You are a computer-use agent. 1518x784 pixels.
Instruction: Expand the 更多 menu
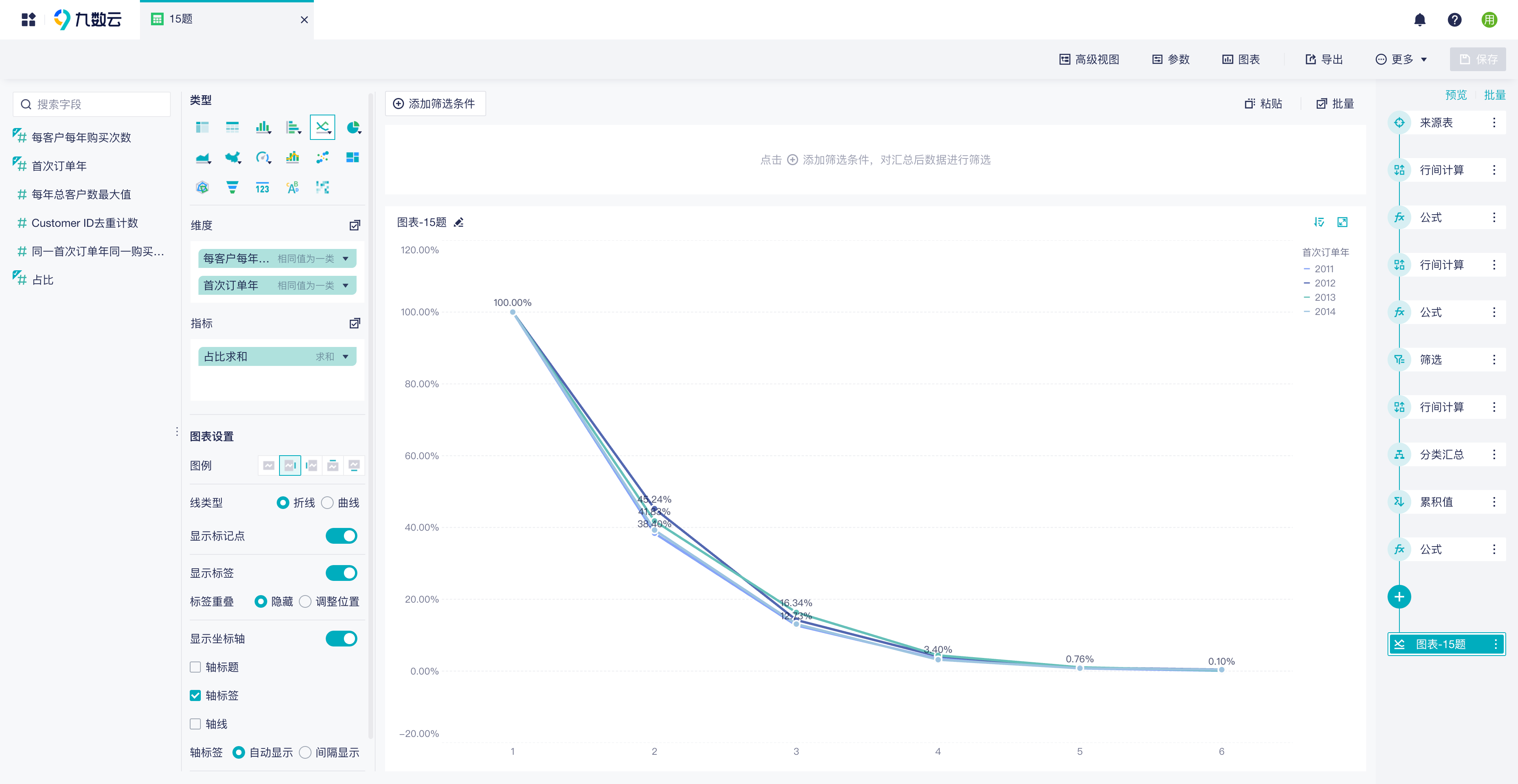coord(1401,59)
